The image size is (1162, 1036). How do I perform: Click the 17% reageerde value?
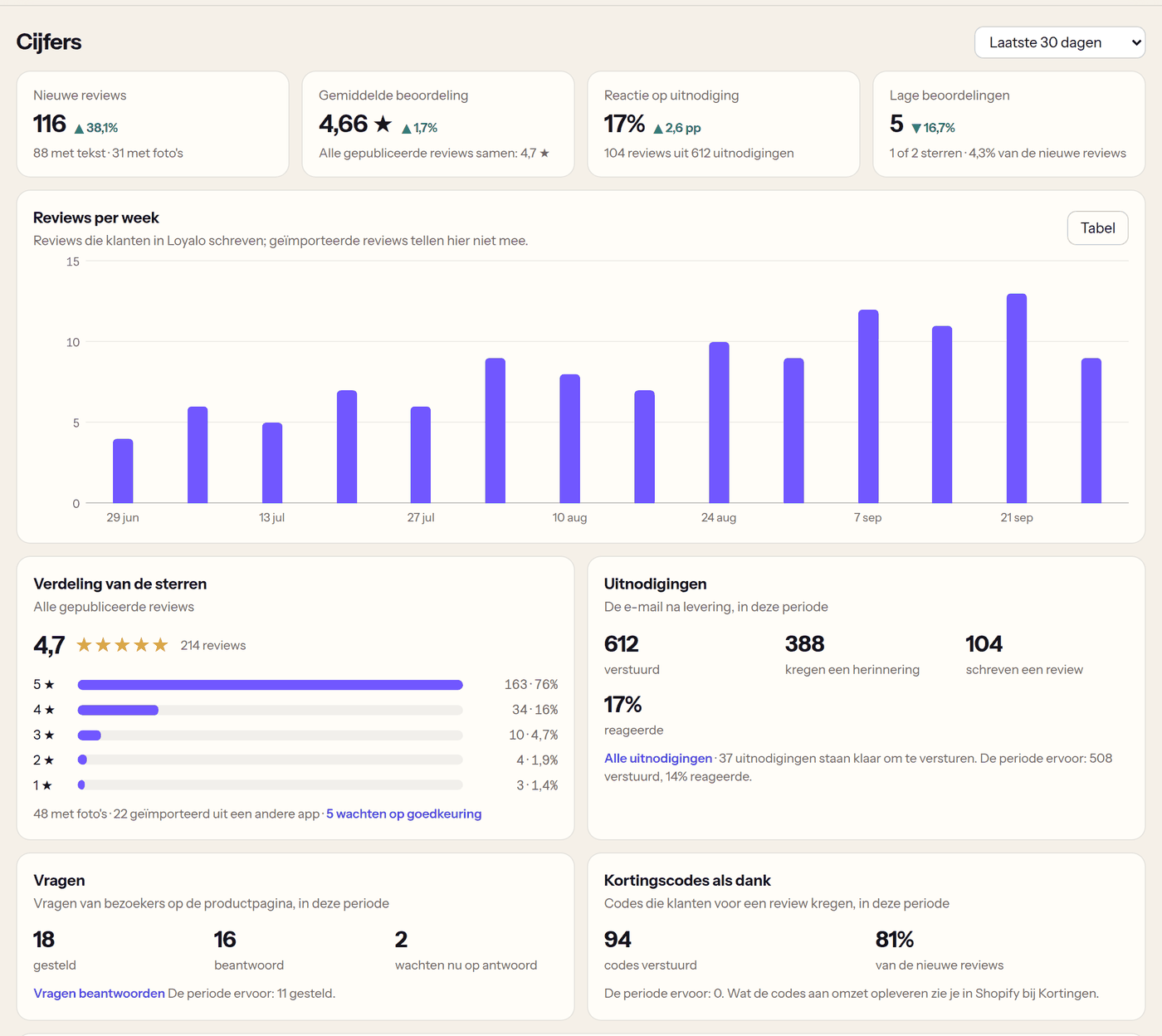pos(622,705)
